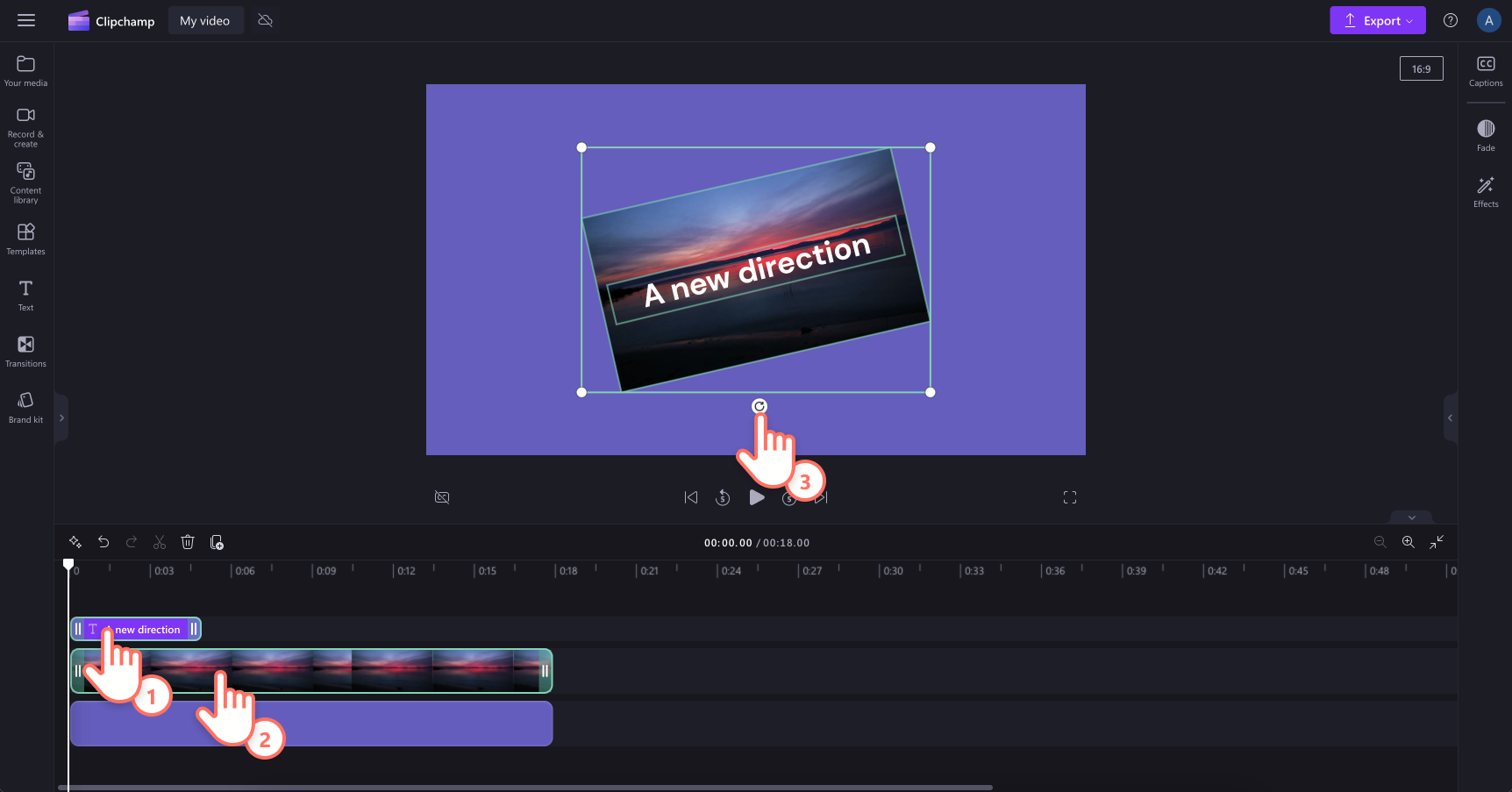Image resolution: width=1512 pixels, height=792 pixels.
Task: Expand the right property panel
Action: point(1450,418)
